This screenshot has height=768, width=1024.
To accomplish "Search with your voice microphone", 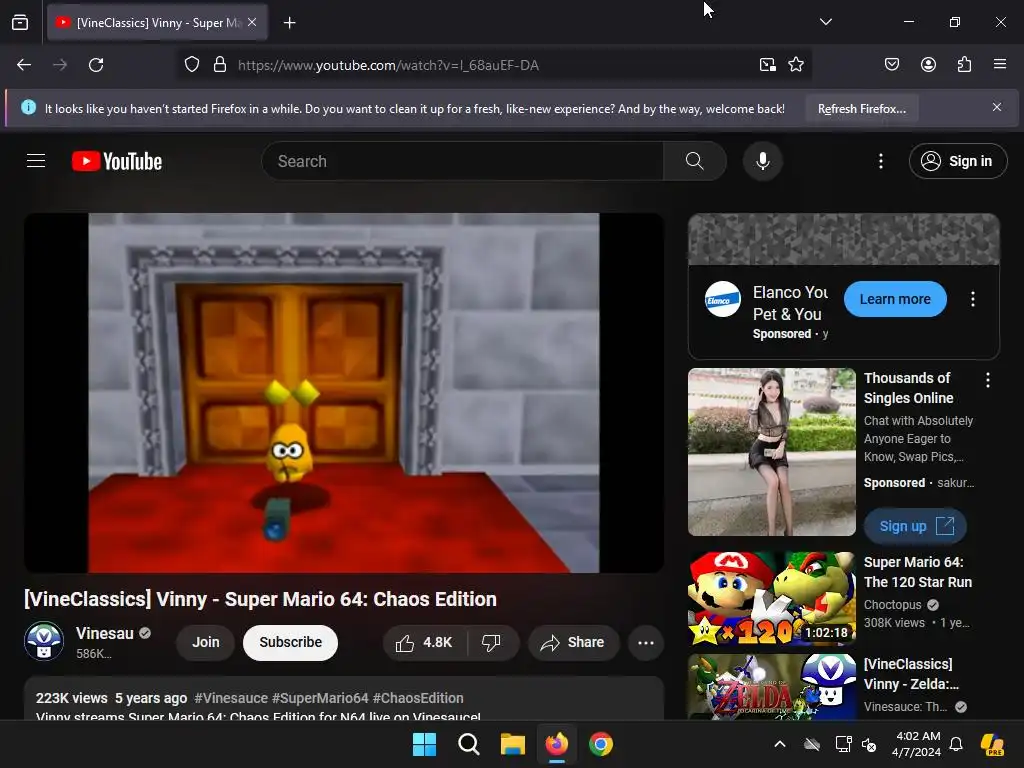I will coord(762,161).
